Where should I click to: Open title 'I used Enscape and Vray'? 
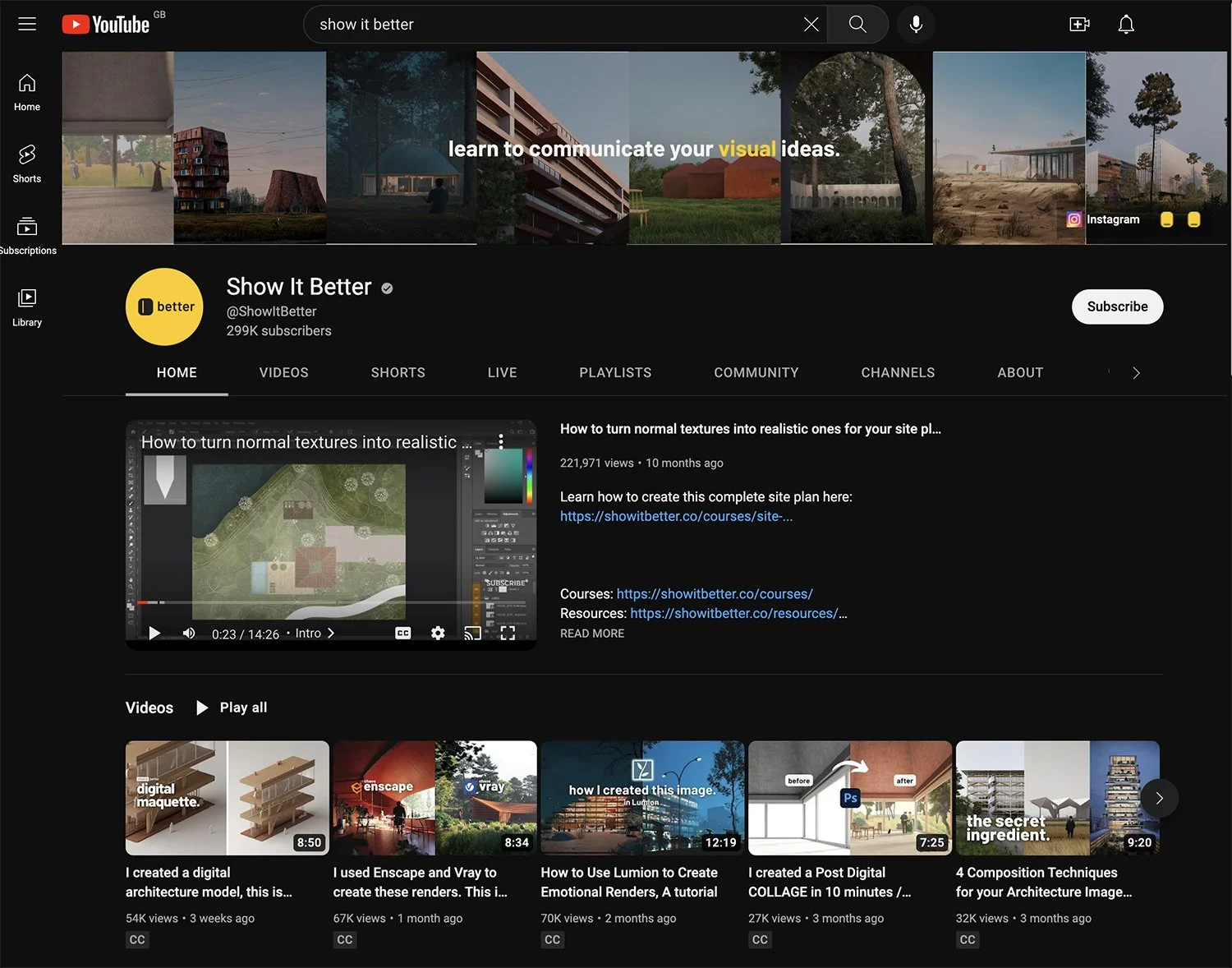point(421,882)
